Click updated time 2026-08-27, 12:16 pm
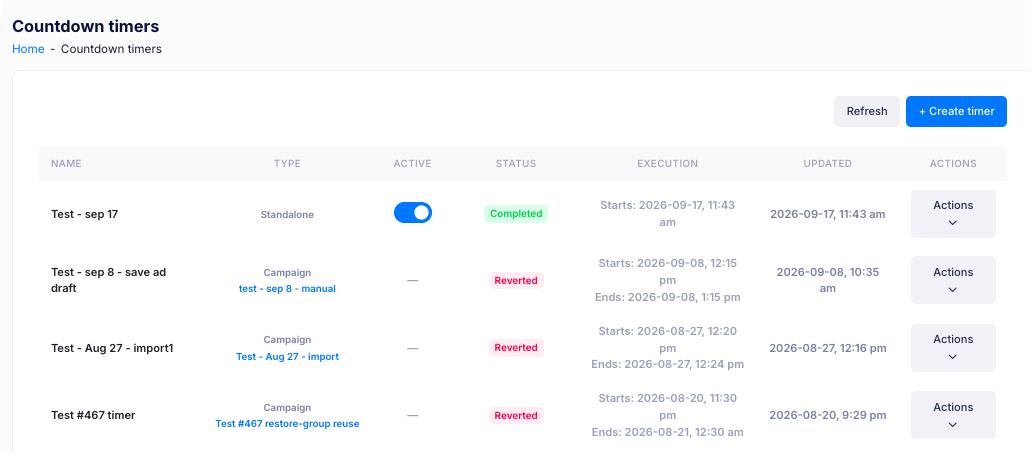 [828, 348]
